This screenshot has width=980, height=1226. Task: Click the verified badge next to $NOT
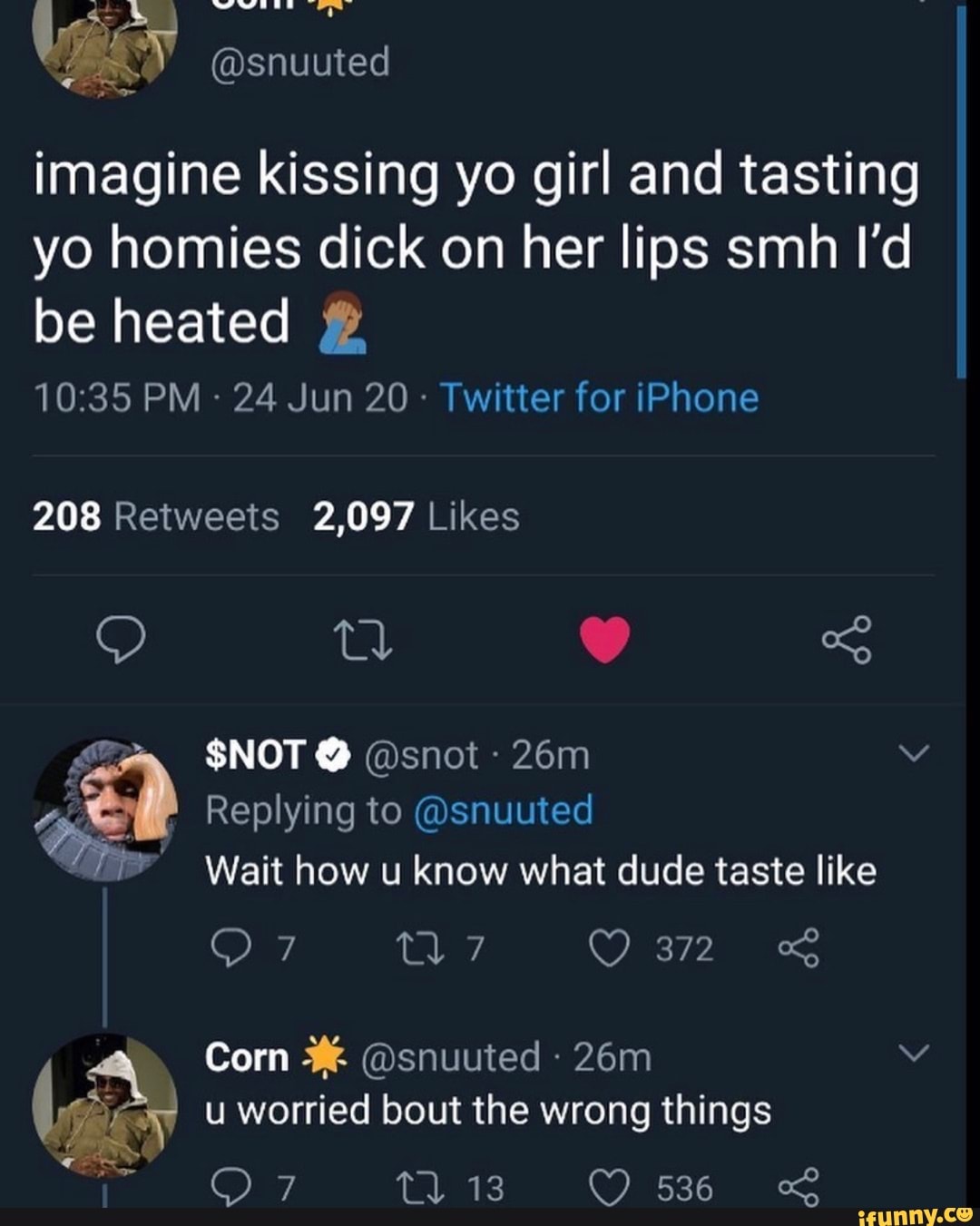[333, 755]
